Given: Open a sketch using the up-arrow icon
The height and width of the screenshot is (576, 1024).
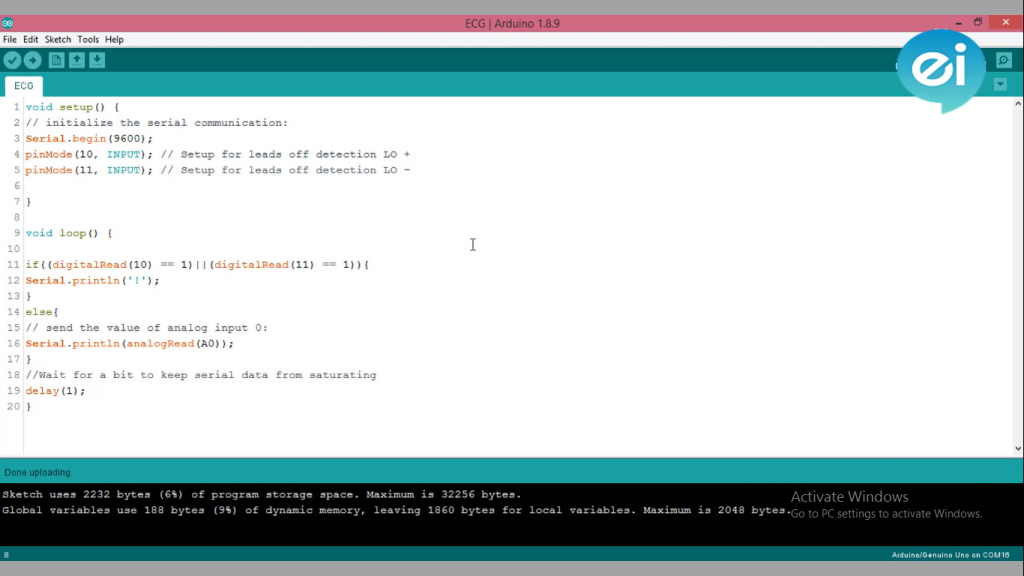Looking at the screenshot, I should point(77,61).
